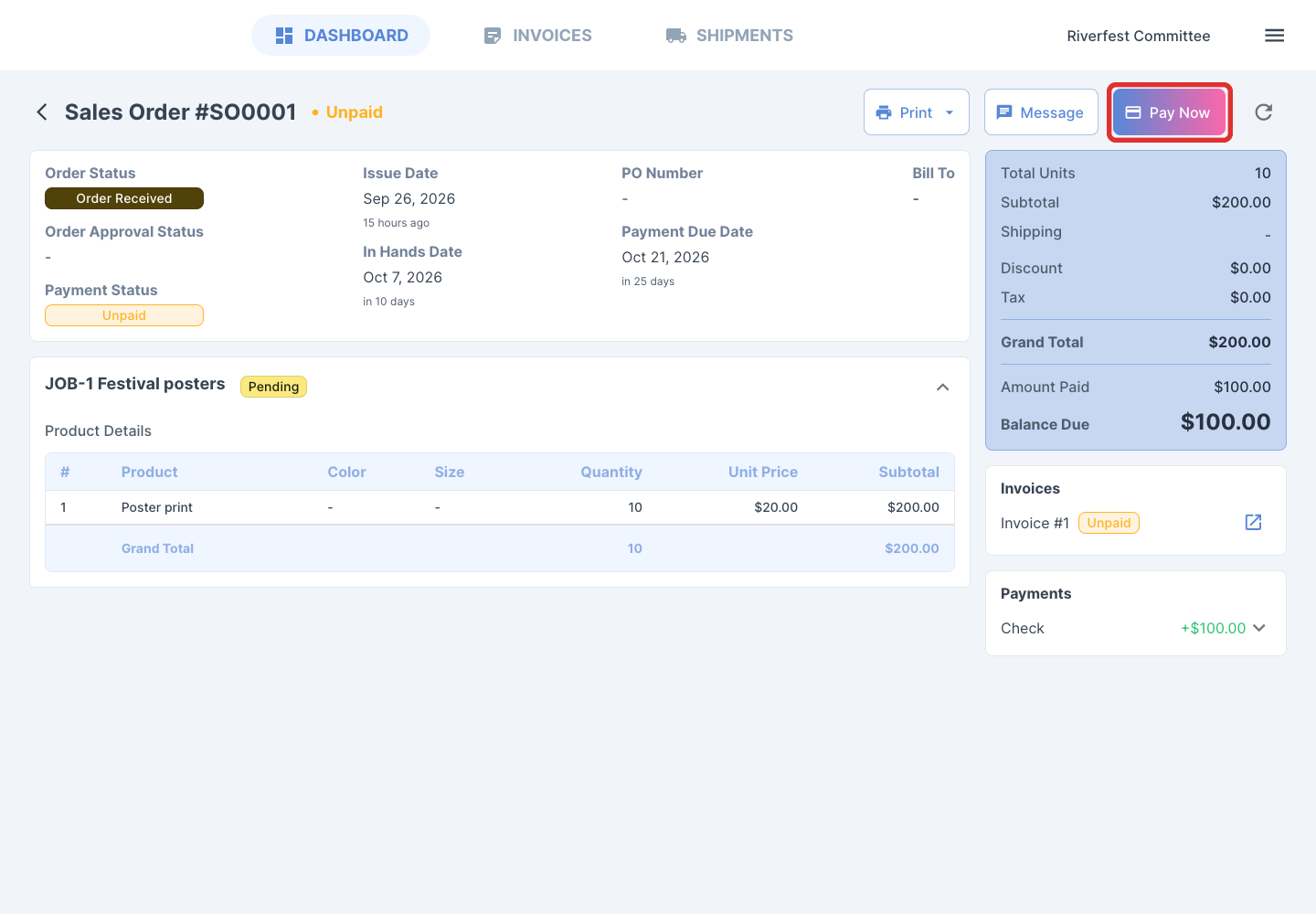
Task: Collapse the JOB-1 Festival posters section
Action: pos(942,388)
